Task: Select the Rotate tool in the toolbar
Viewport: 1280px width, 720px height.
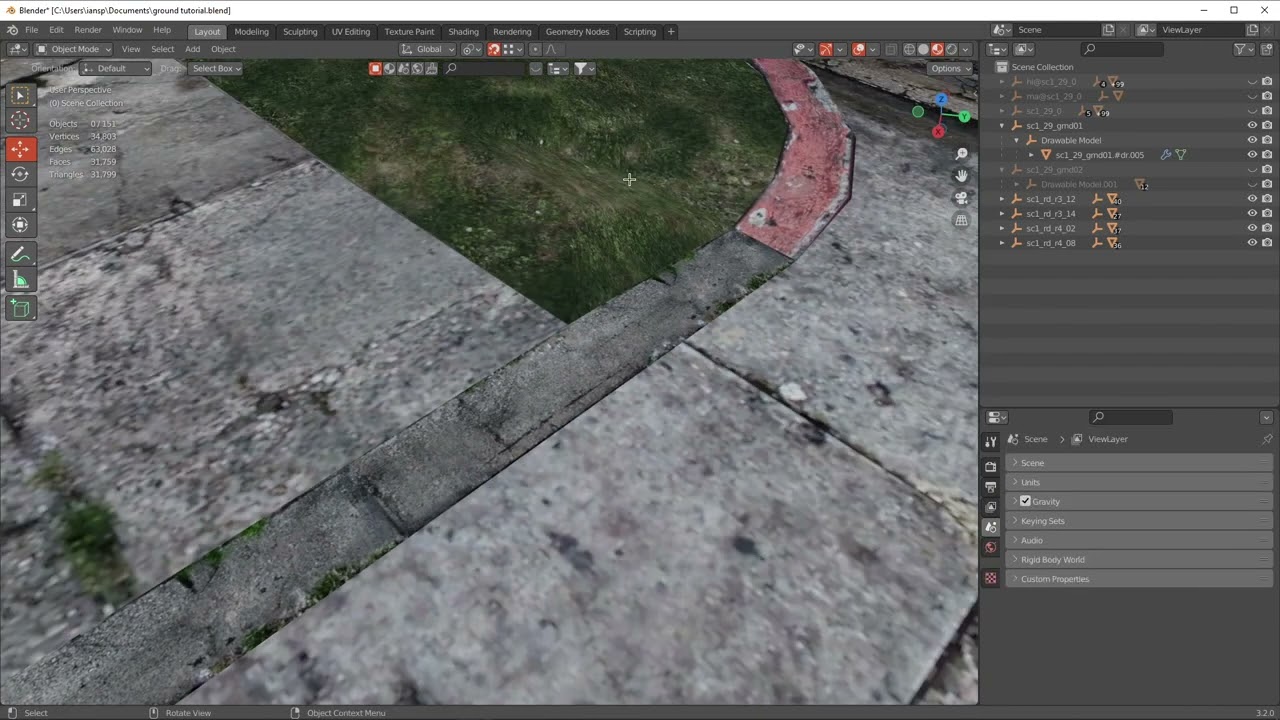Action: click(x=20, y=174)
